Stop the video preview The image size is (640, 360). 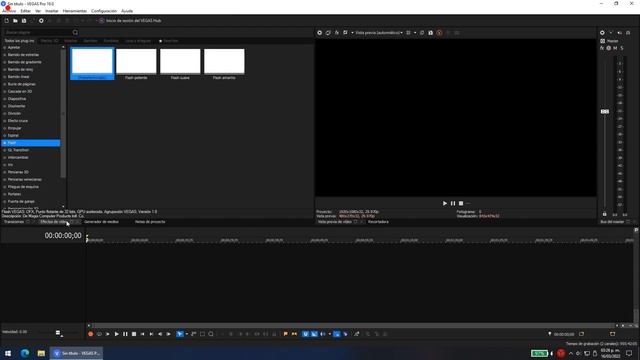461,203
